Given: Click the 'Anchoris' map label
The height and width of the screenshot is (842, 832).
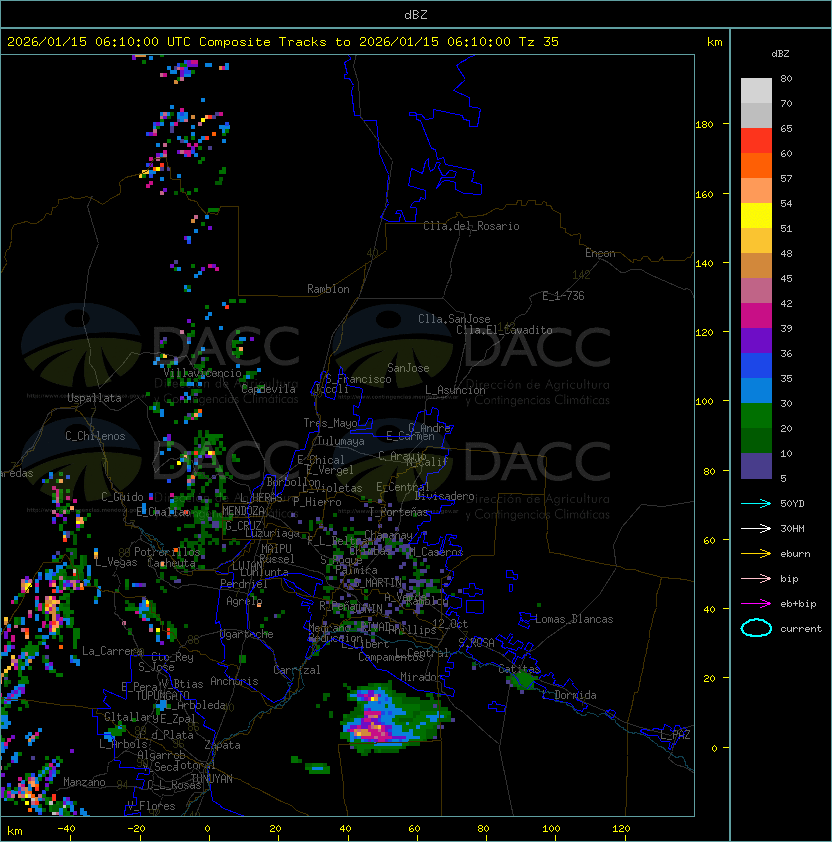Looking at the screenshot, I should coord(234,681).
